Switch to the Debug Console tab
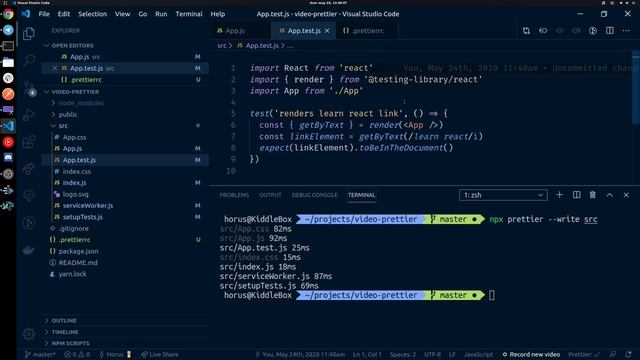This screenshot has height=360, width=640. [314, 195]
